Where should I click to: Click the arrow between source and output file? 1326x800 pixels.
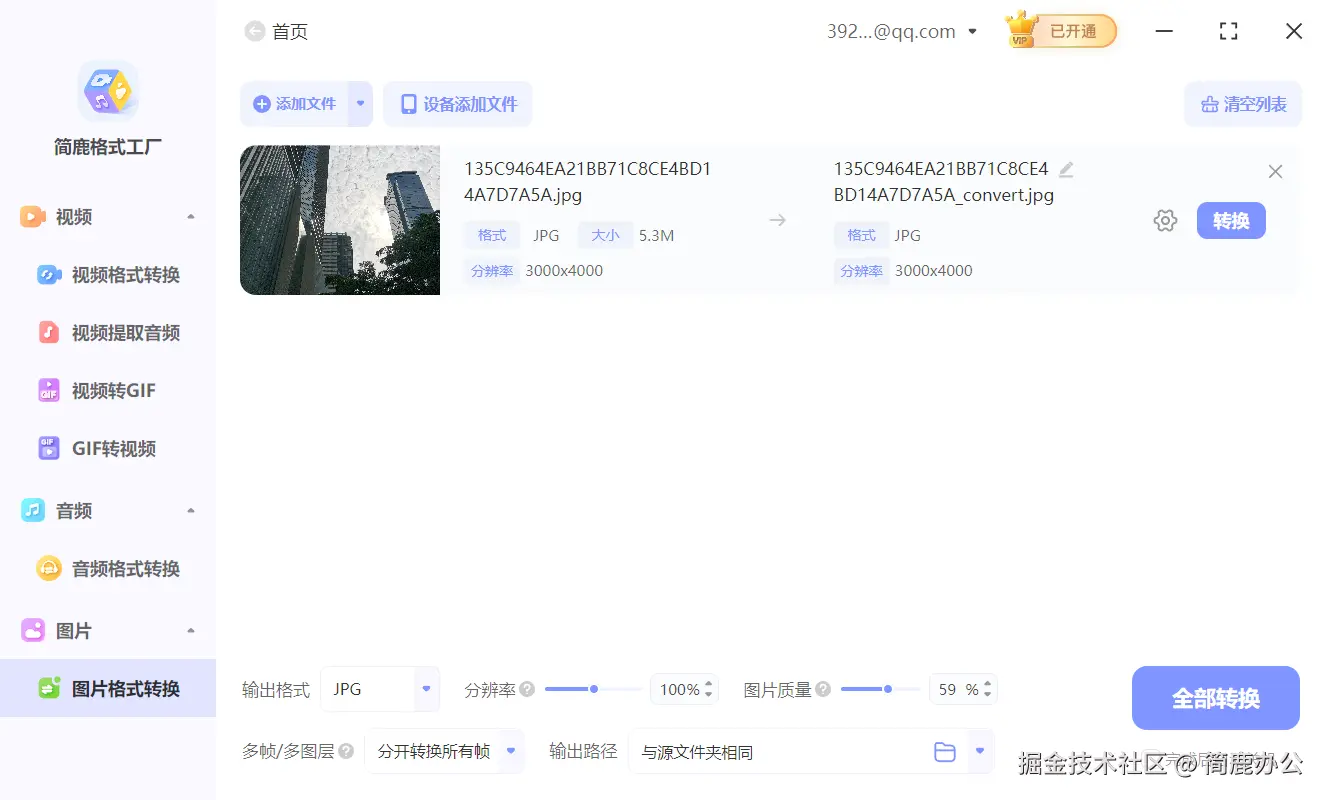pyautogui.click(x=777, y=221)
